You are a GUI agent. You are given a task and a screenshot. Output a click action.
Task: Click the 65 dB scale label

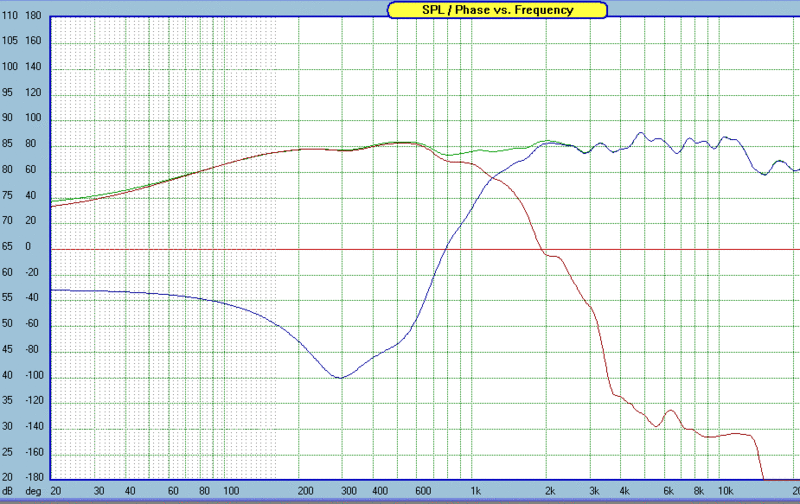pyautogui.click(x=7, y=246)
